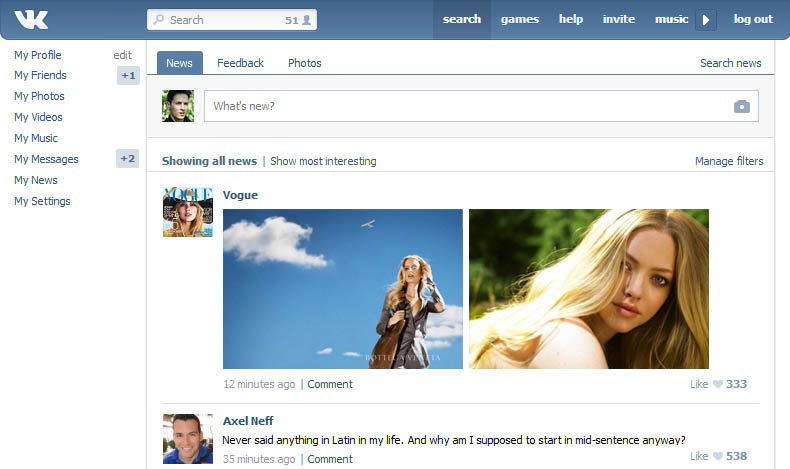Image resolution: width=790 pixels, height=469 pixels.
Task: Open Axel Neff's profile picture
Action: (x=187, y=438)
